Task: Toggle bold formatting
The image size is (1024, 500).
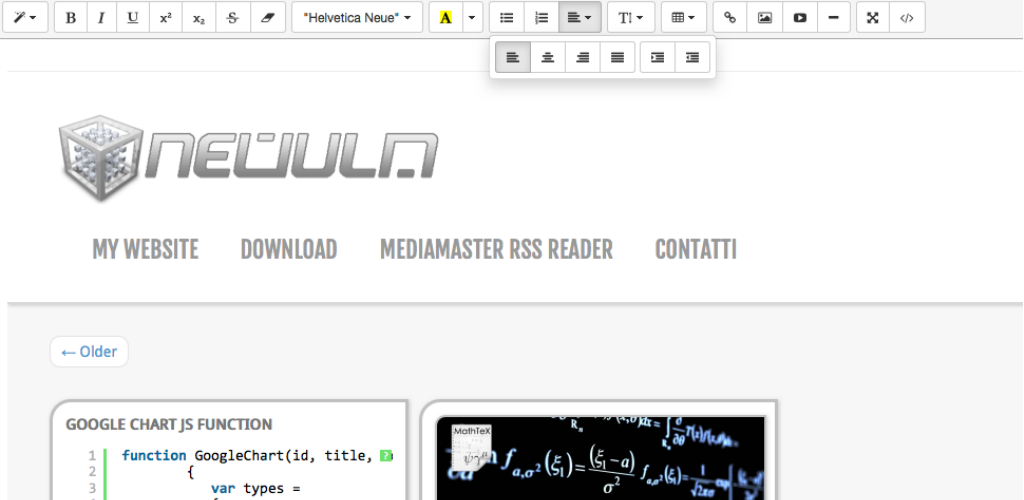Action: (x=71, y=18)
